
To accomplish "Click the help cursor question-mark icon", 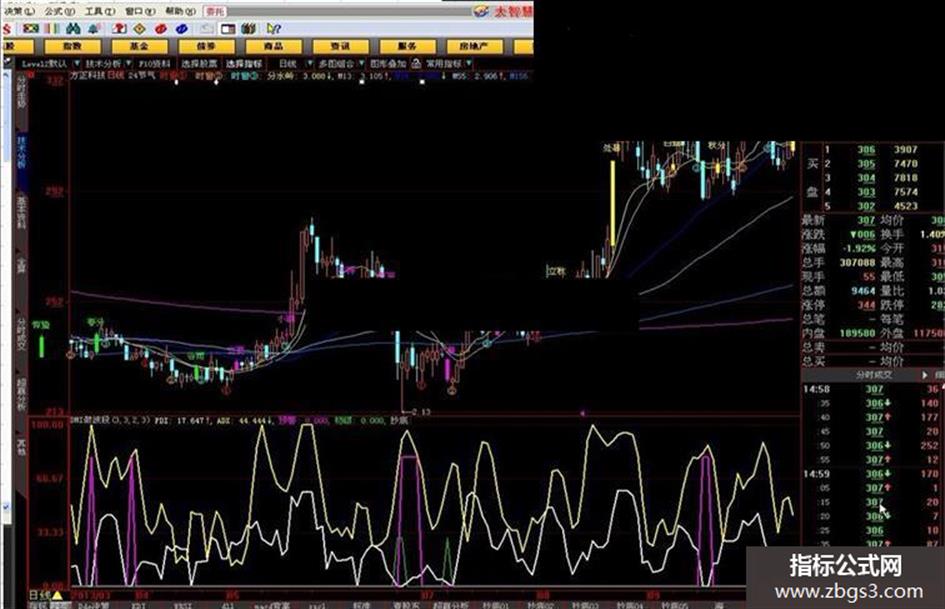I will pyautogui.click(x=274, y=28).
